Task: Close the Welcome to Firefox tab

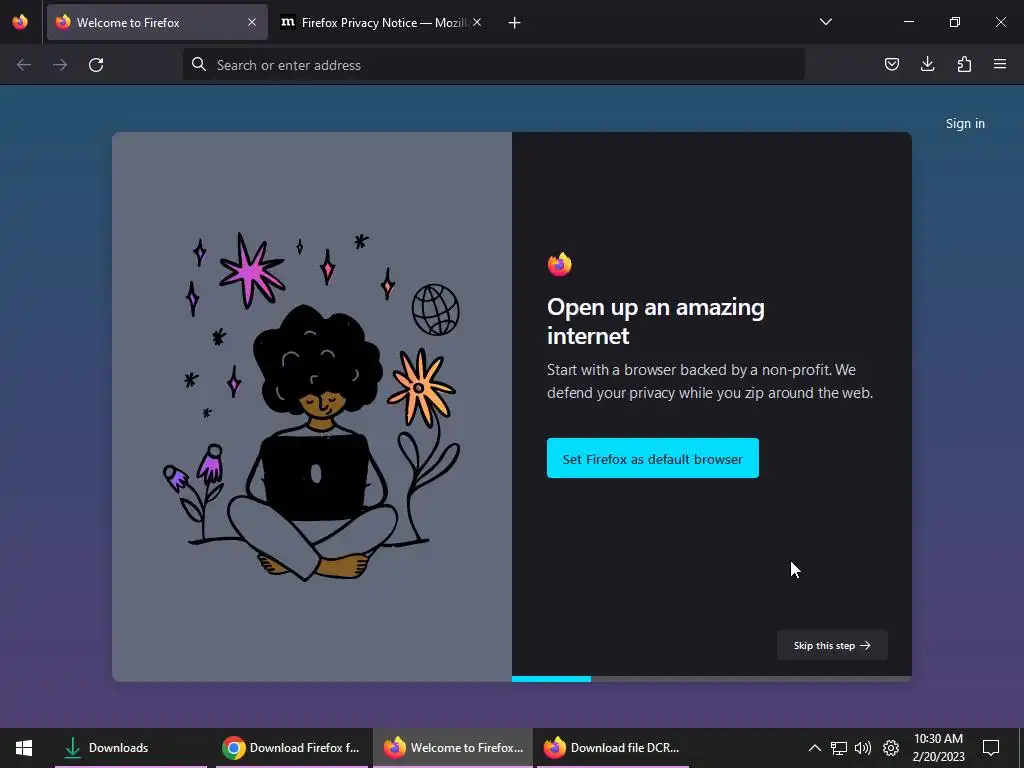Action: pyautogui.click(x=252, y=22)
